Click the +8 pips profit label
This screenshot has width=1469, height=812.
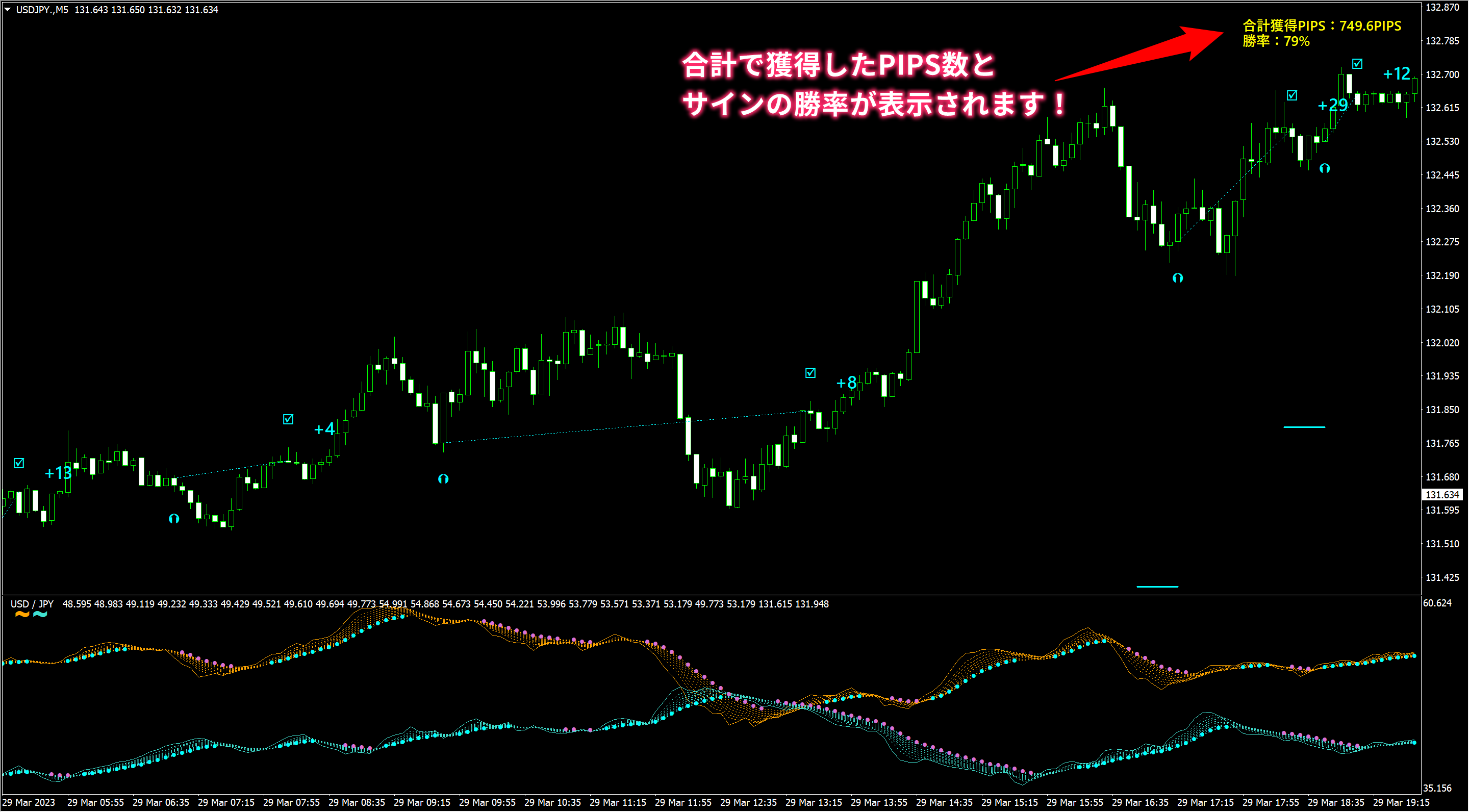tap(846, 383)
